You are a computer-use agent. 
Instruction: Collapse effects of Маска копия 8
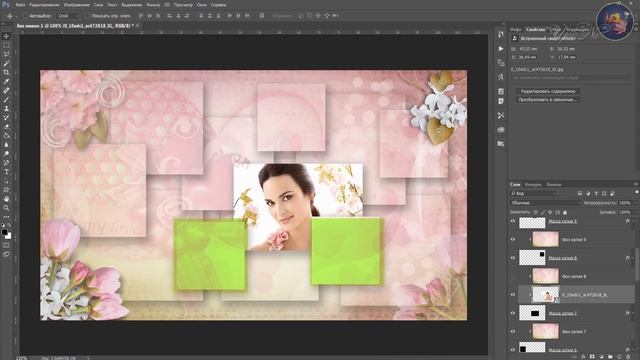point(633,258)
